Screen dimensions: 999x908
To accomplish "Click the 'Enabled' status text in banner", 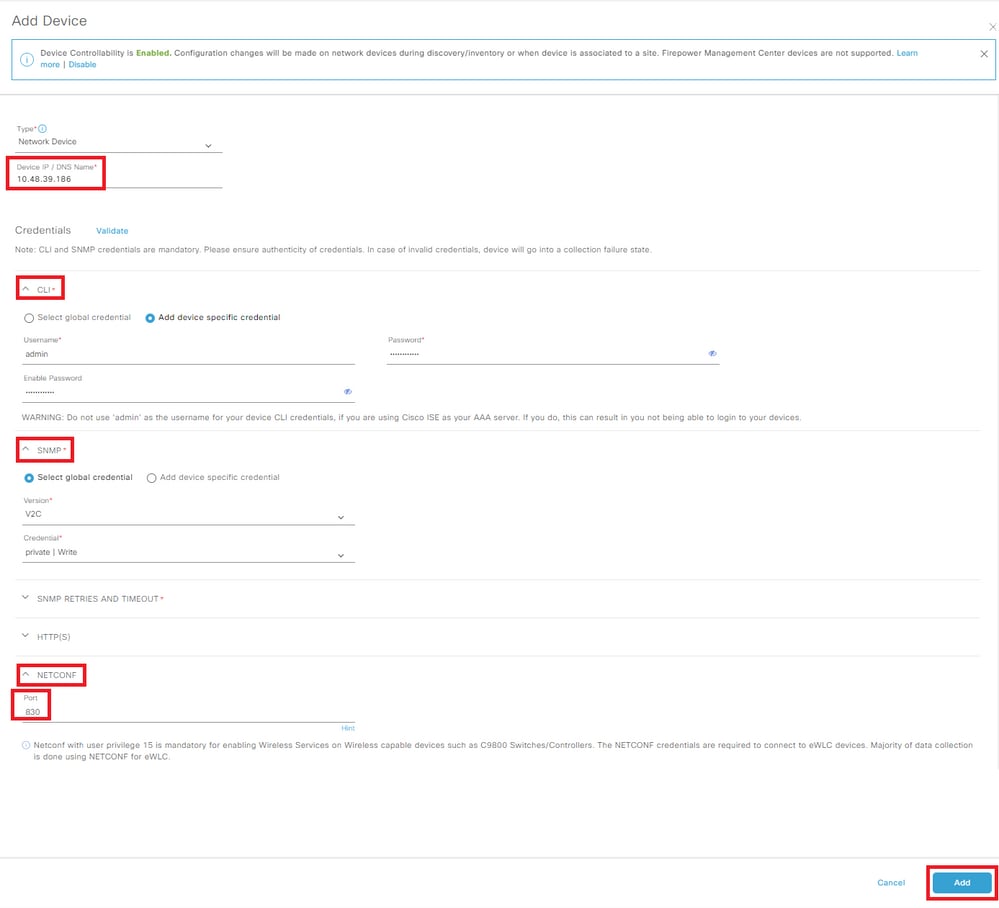I will coord(154,53).
